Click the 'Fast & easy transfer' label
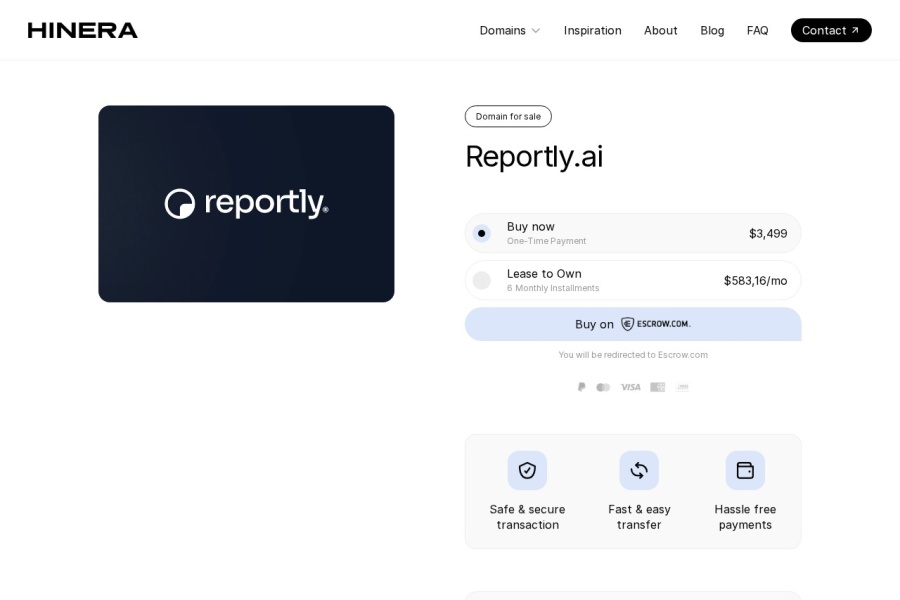The height and width of the screenshot is (600, 900). (x=639, y=517)
